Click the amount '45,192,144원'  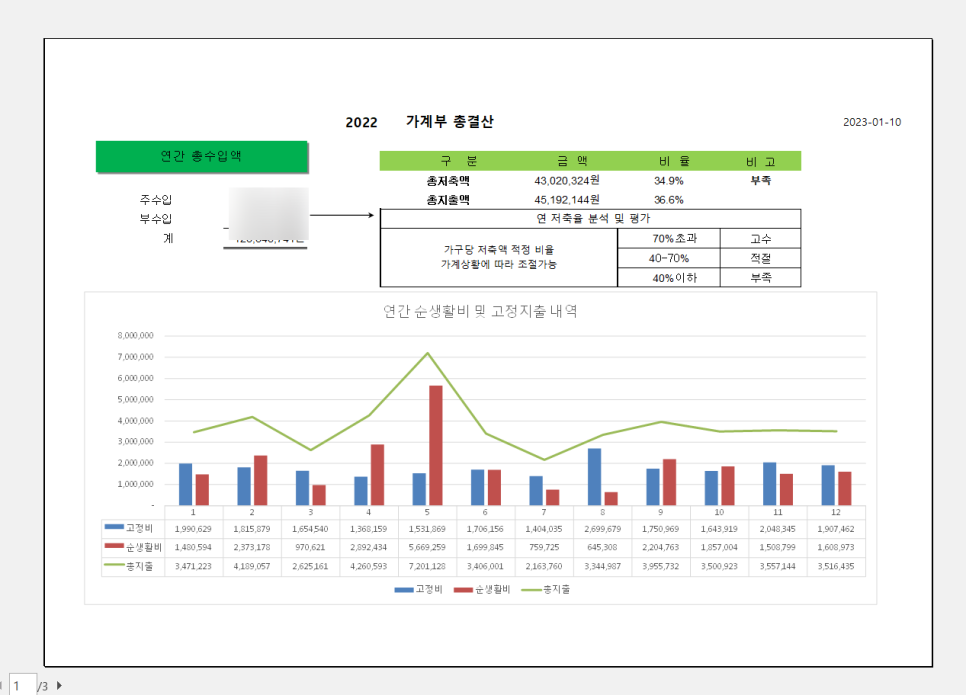pyautogui.click(x=567, y=199)
